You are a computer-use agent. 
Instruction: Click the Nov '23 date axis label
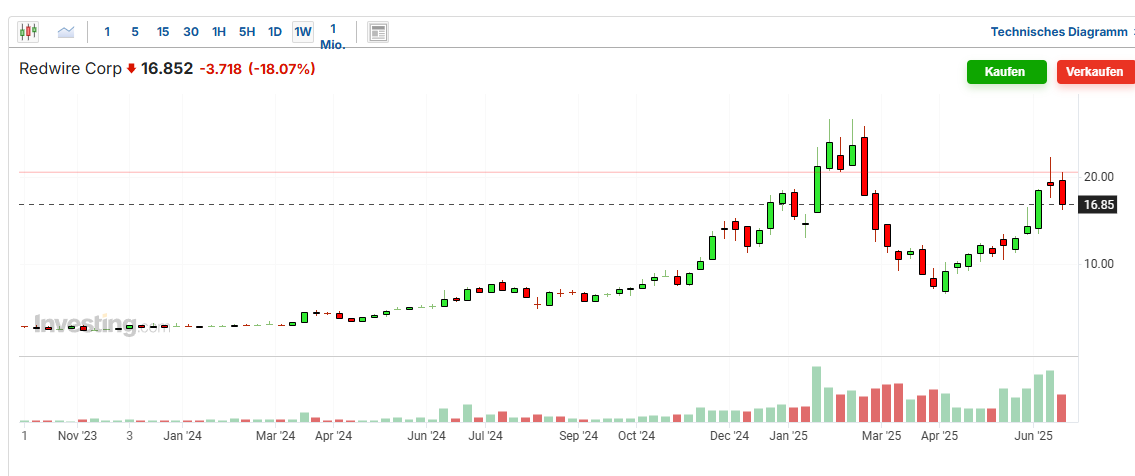pos(77,436)
